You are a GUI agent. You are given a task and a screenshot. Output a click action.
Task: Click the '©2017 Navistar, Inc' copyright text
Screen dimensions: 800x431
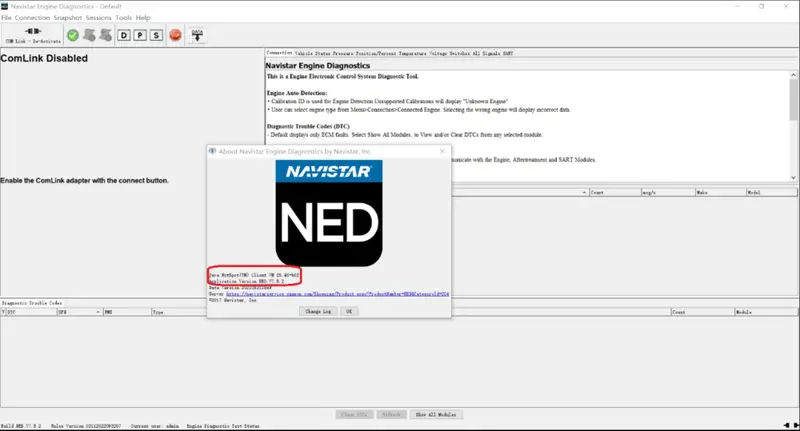pyautogui.click(x=233, y=300)
